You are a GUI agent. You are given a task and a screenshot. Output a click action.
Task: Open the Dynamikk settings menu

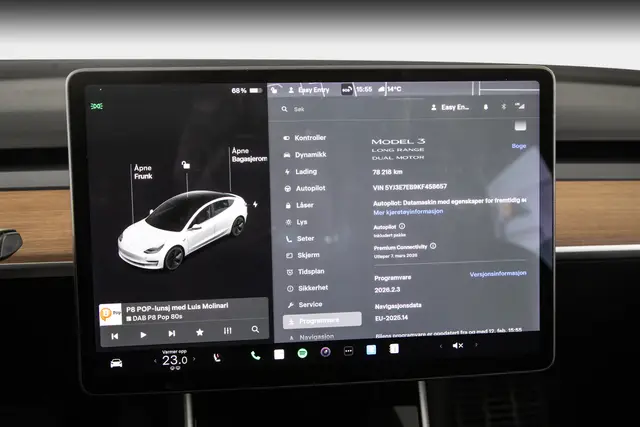(x=305, y=155)
